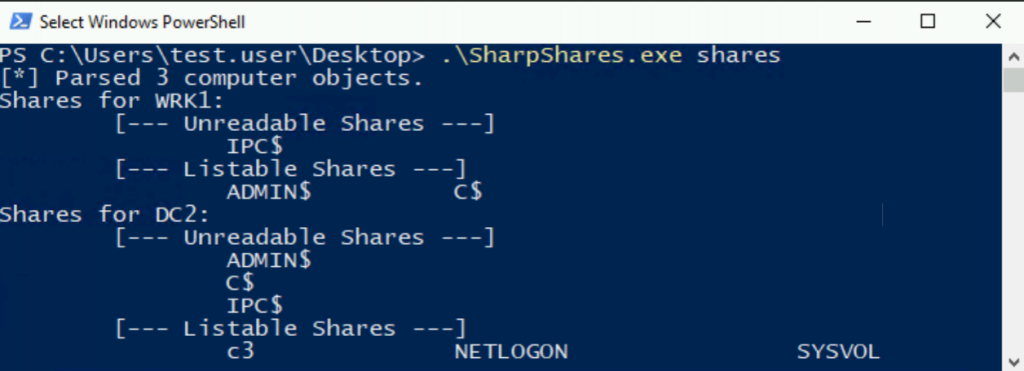Click the Shares for WRK1 heading
The image size is (1024, 371).
(112, 101)
